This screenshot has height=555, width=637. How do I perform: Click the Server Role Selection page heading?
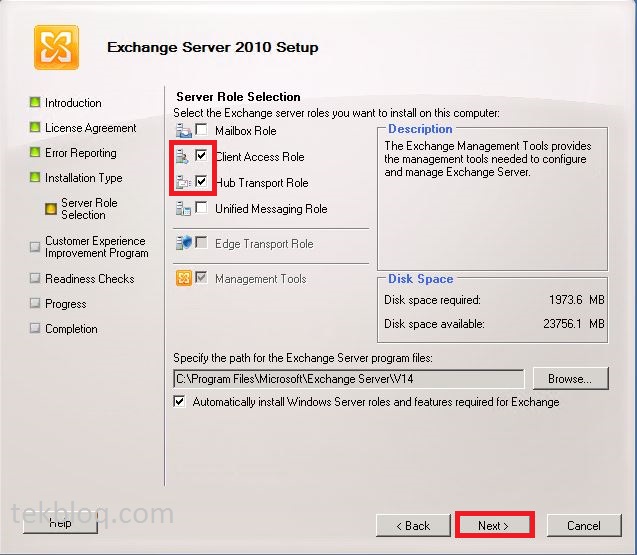click(238, 97)
